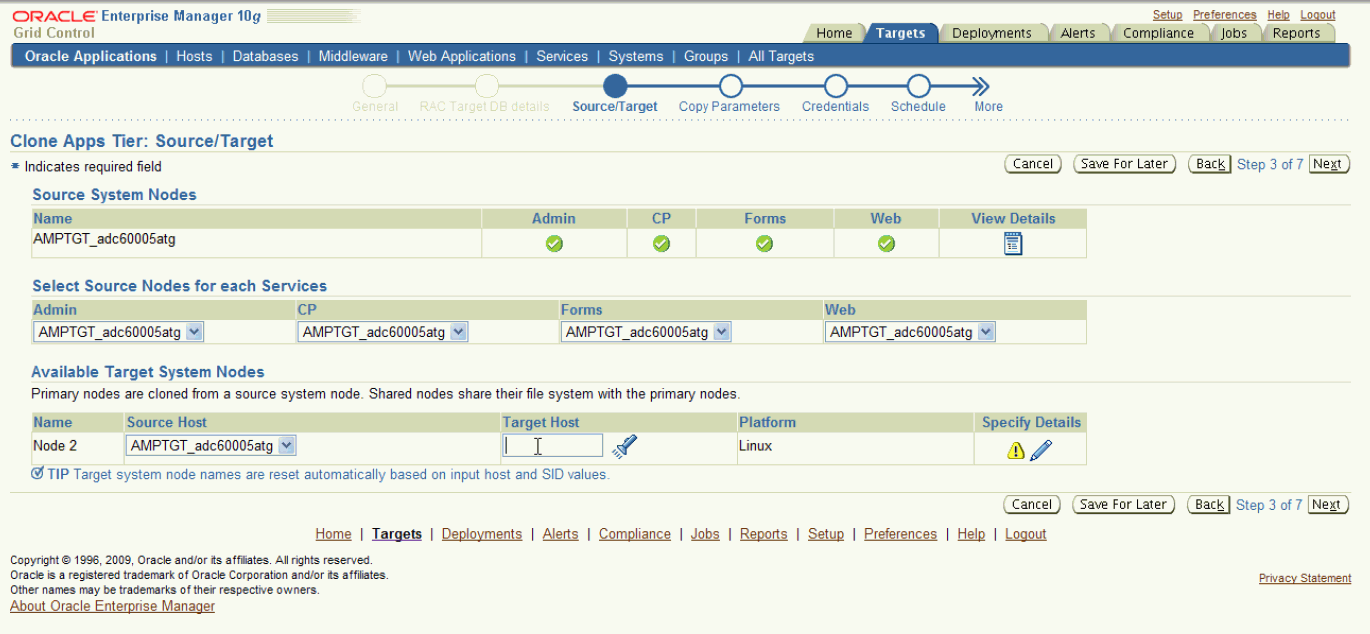Click the Schedule step label
The image size is (1370, 634).
pos(918,107)
